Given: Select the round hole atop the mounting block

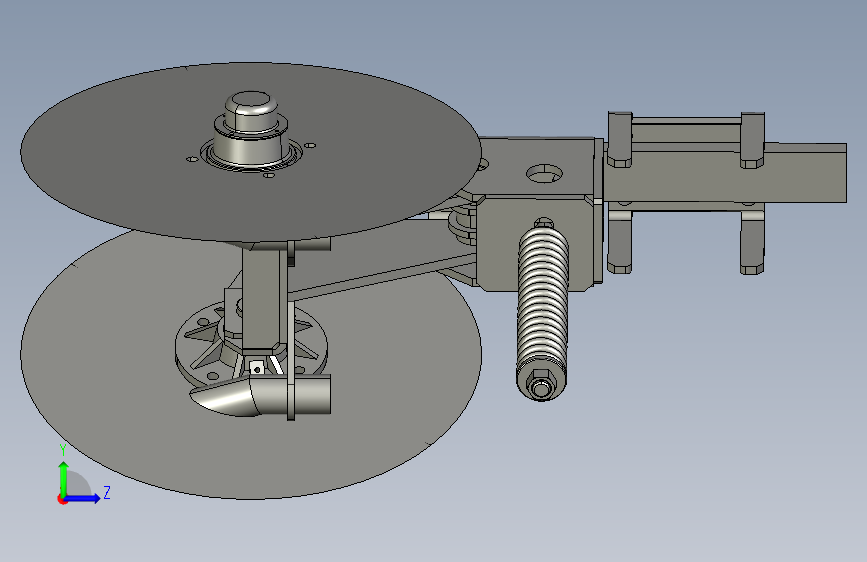Looking at the screenshot, I should 545,174.
